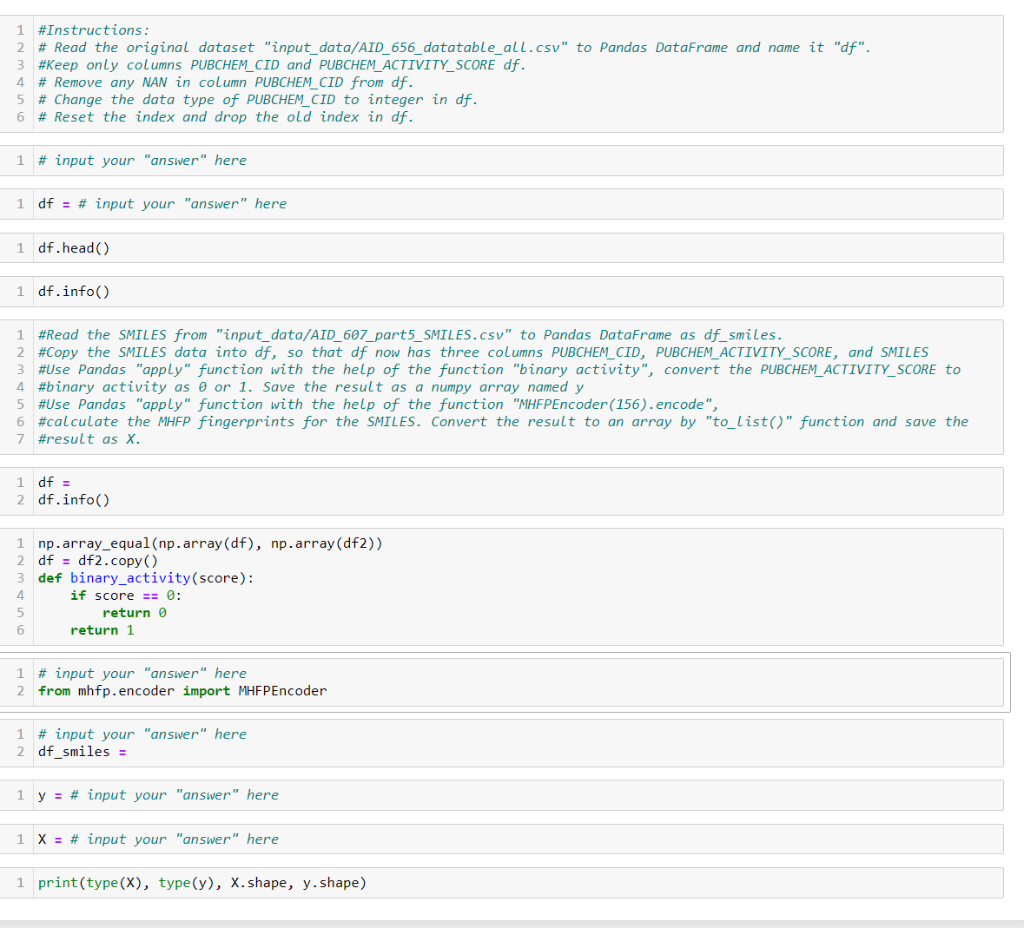Place cursor in the print(type(X)) cell
Screen dimensions: 1024x928
[x=200, y=882]
